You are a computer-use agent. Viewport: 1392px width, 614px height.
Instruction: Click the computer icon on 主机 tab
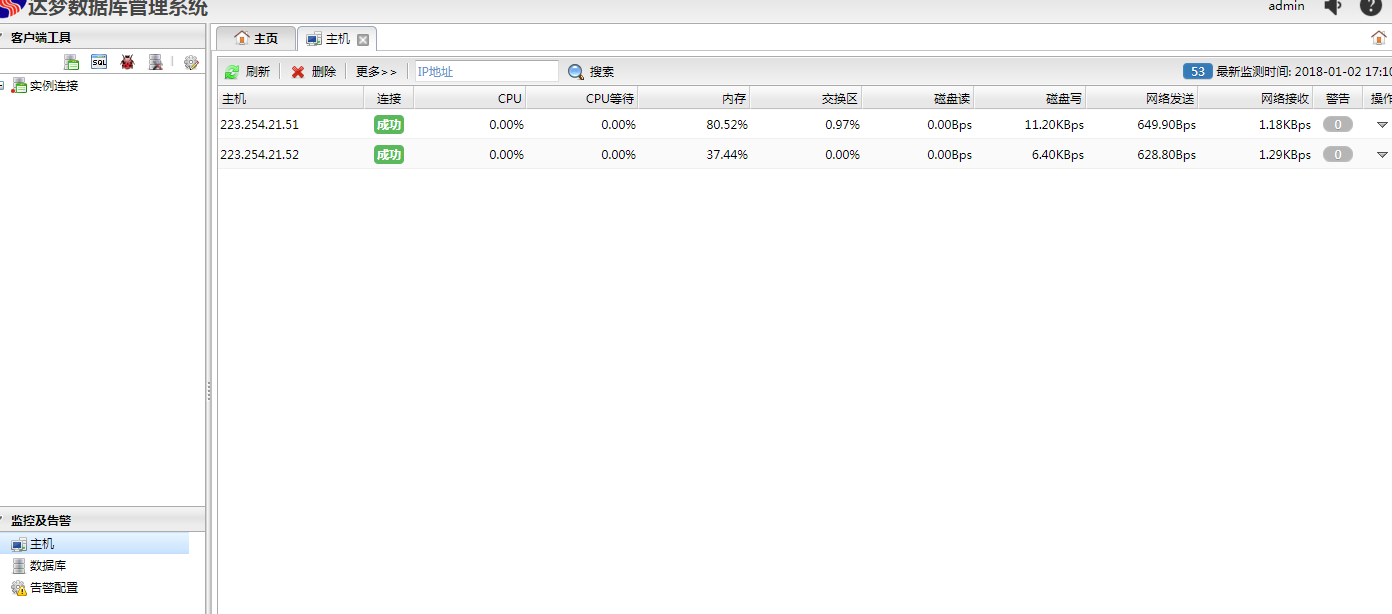(x=314, y=39)
